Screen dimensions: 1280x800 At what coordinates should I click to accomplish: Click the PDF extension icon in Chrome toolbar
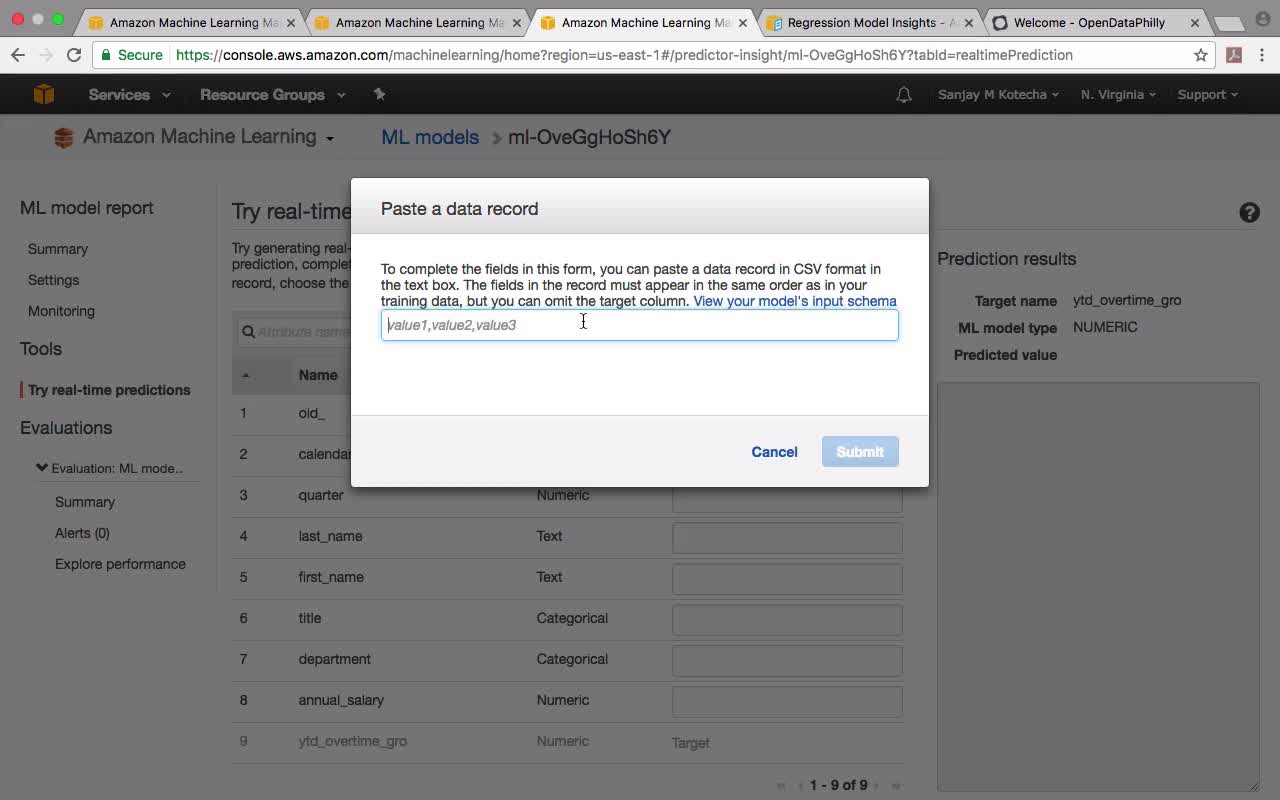point(1234,55)
